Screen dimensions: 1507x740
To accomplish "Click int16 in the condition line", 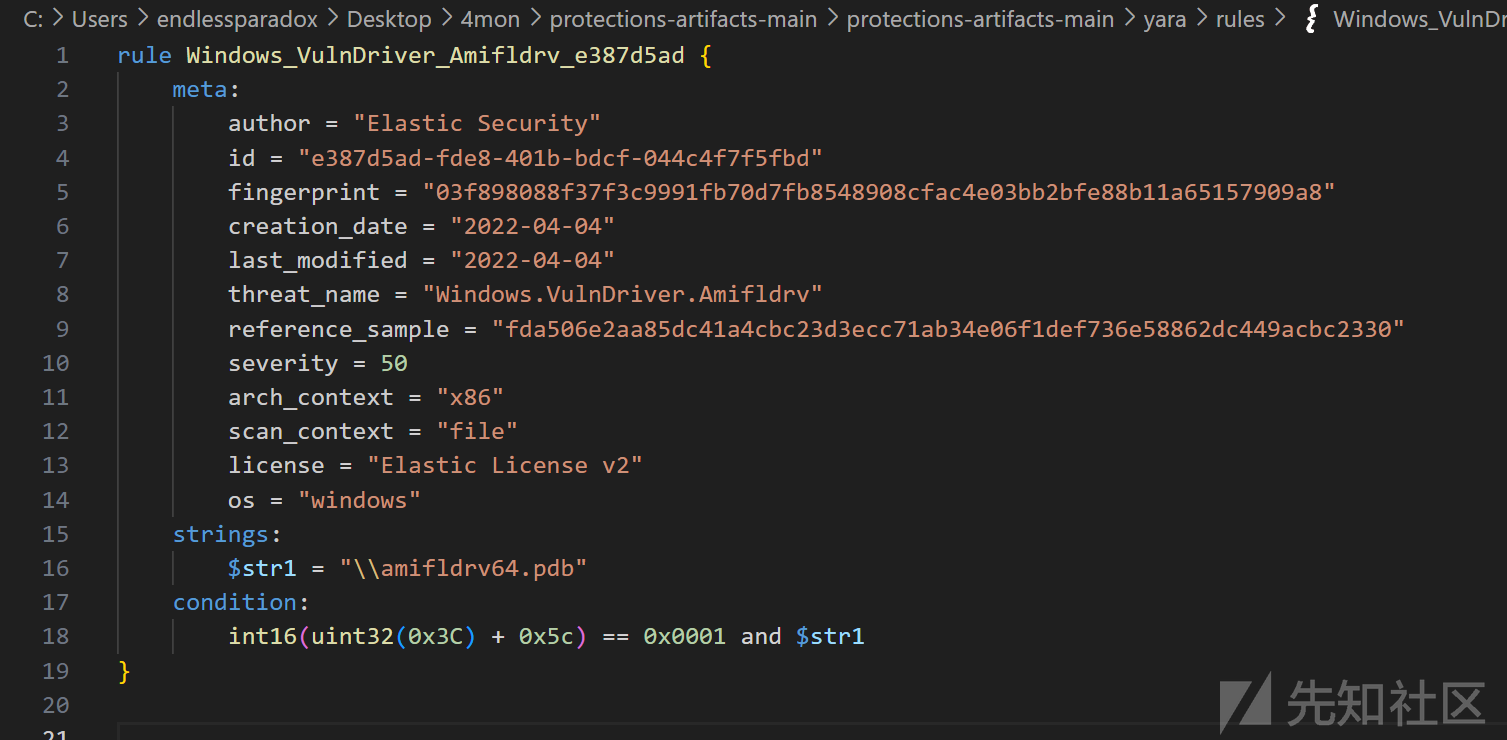I will (262, 636).
